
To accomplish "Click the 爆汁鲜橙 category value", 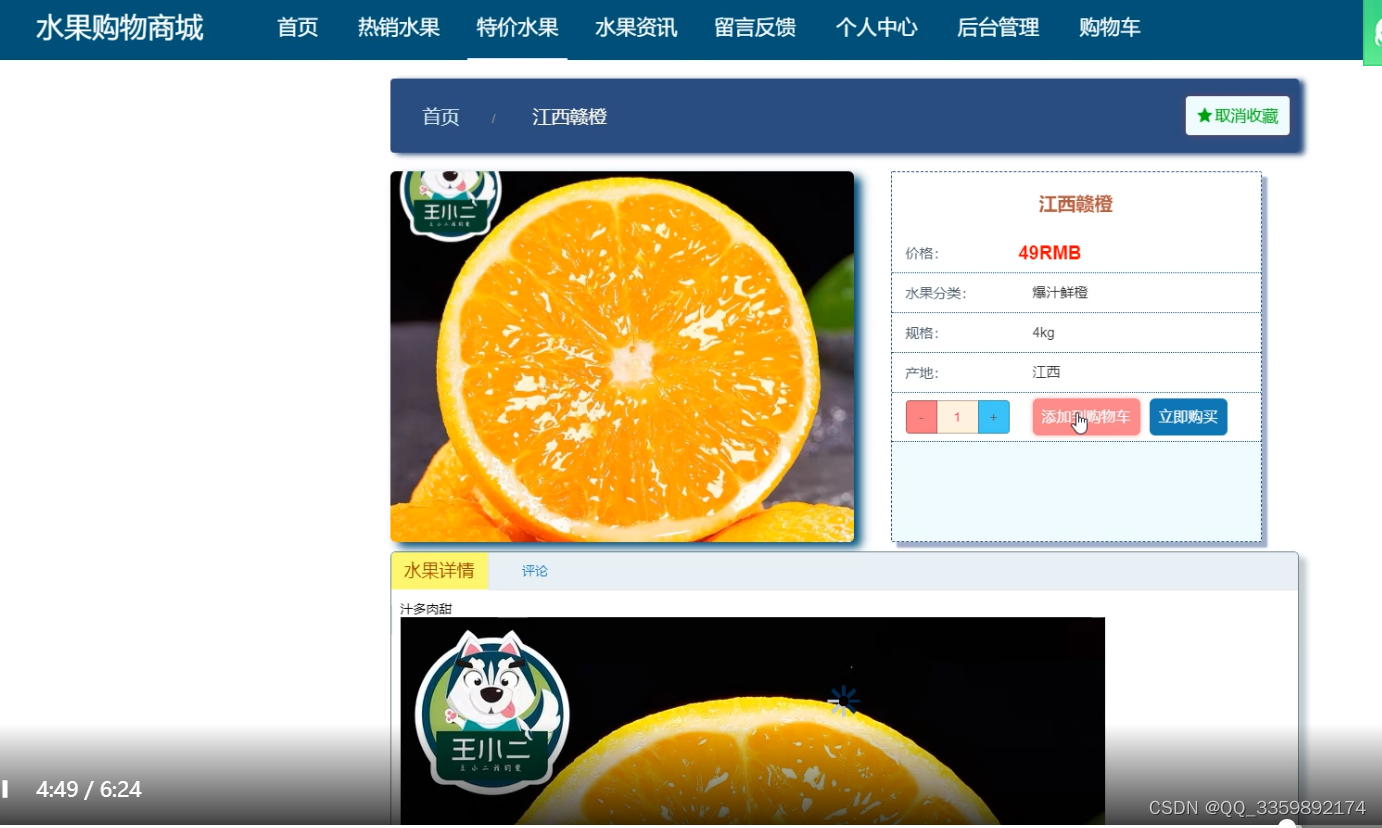I will click(1060, 293).
